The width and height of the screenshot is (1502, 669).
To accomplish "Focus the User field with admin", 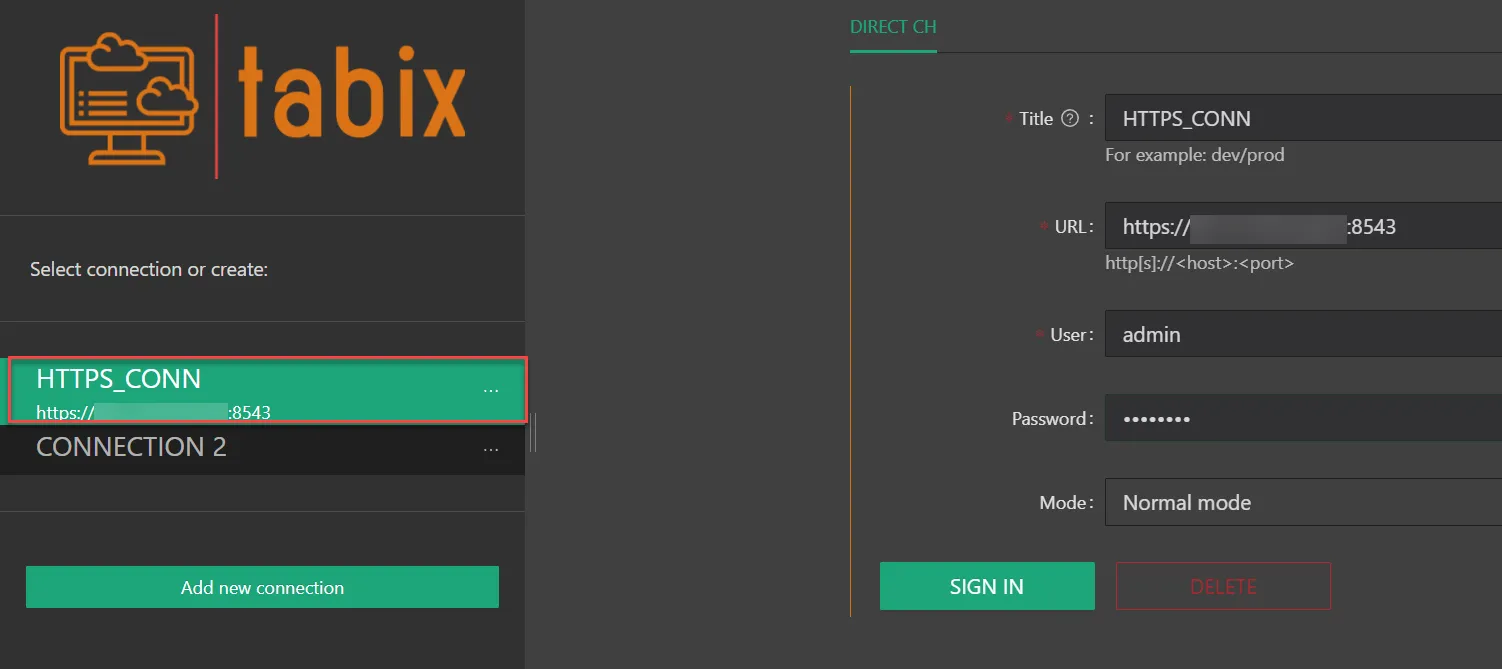I will click(1303, 334).
